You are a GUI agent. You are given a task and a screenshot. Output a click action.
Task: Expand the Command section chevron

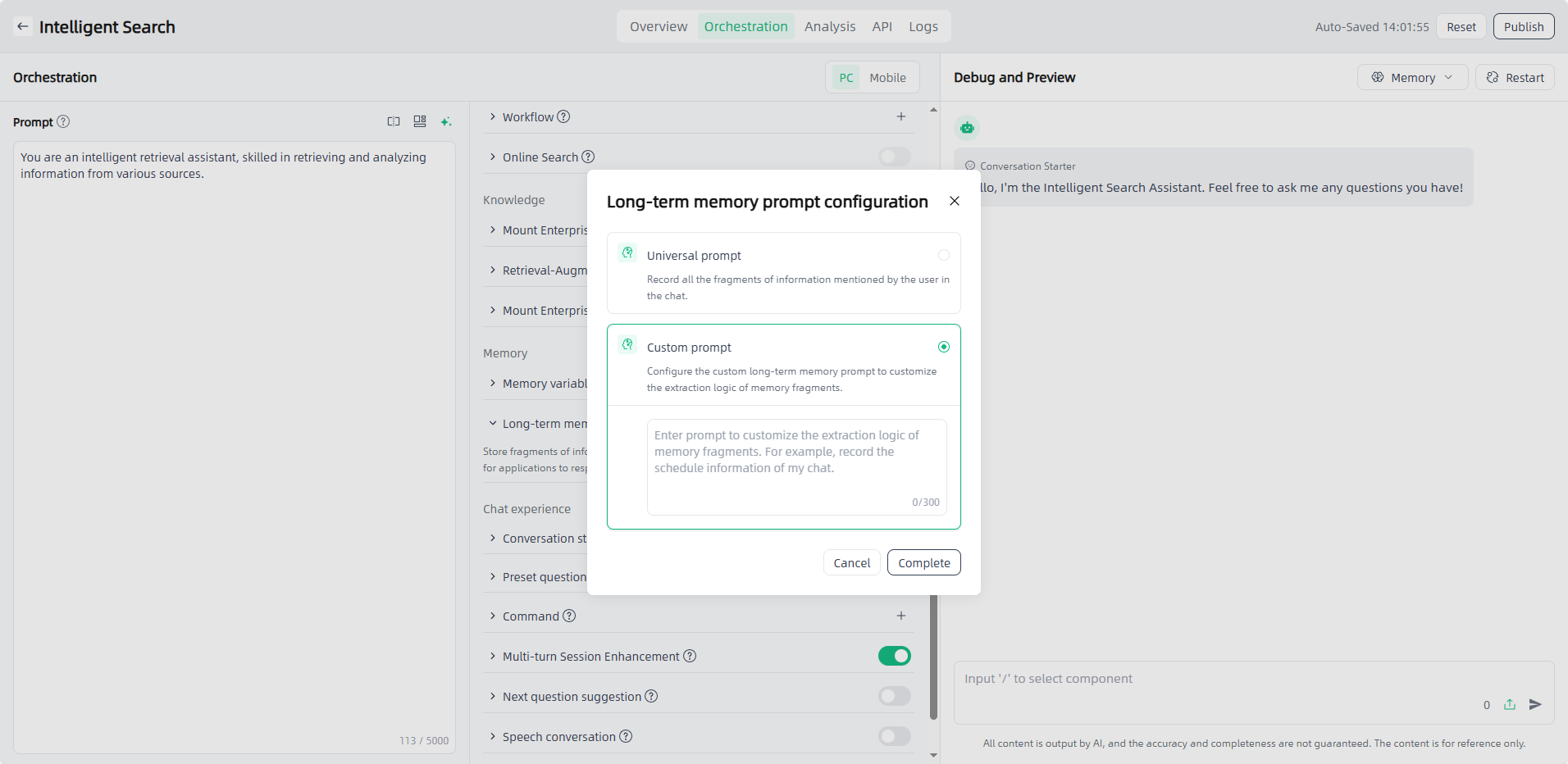pos(493,616)
